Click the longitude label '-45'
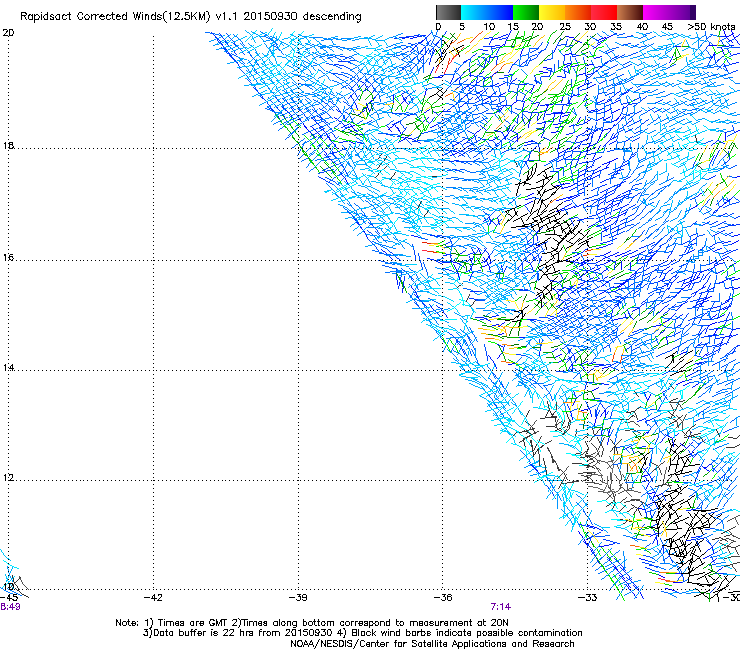This screenshot has height=650, width=740. click(x=9, y=598)
